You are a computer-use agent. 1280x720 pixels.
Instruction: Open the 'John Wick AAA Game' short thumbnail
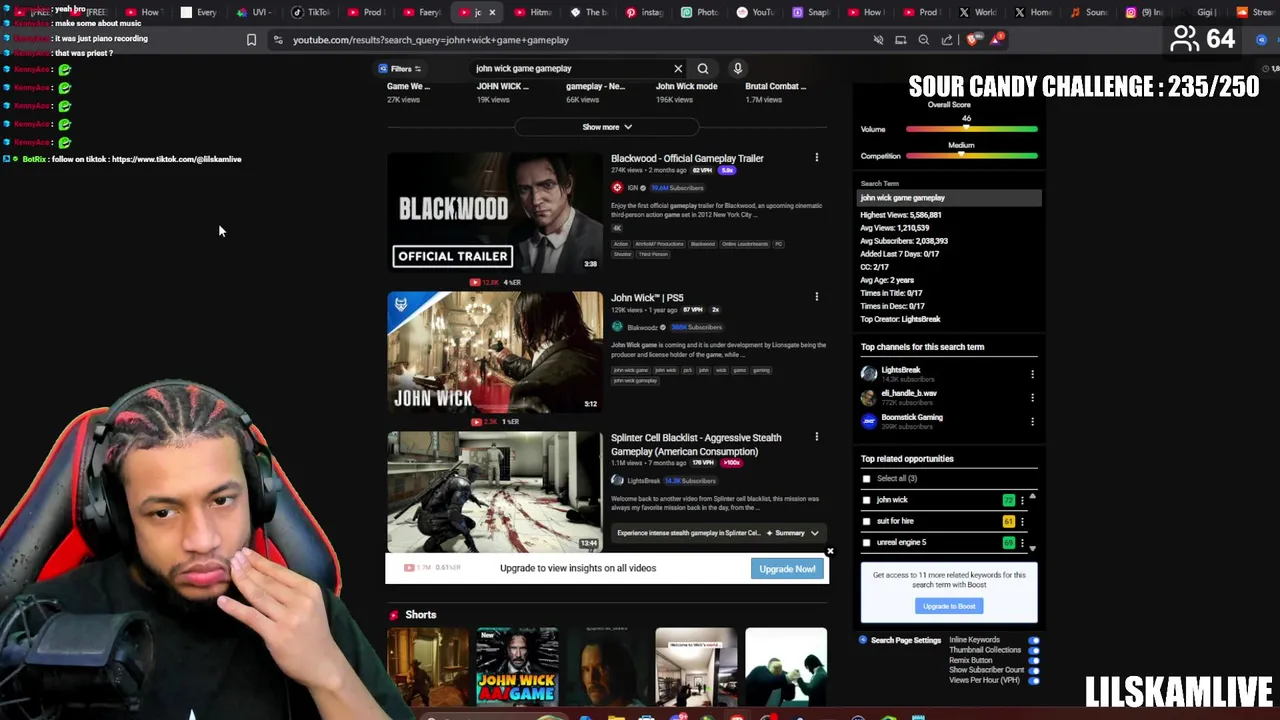point(517,667)
